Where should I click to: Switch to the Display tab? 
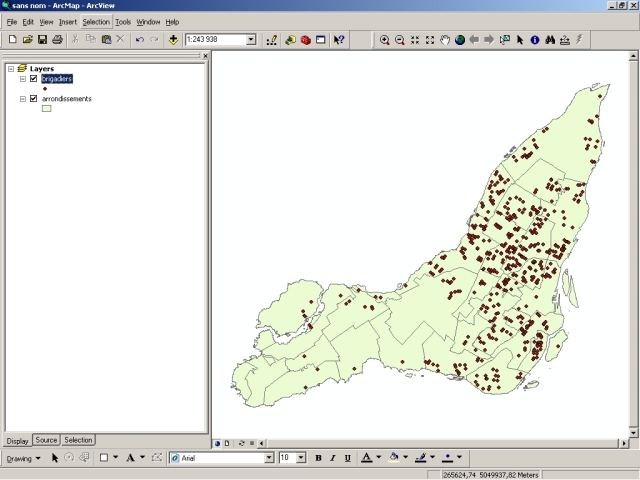click(18, 441)
